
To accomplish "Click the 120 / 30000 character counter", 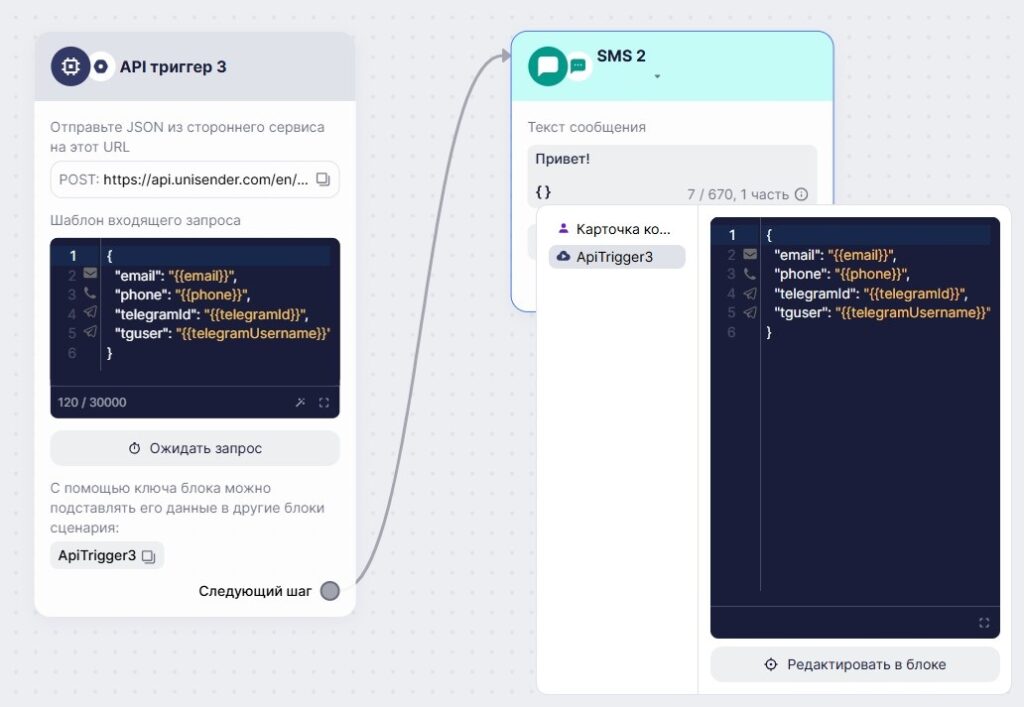I will coord(92,402).
